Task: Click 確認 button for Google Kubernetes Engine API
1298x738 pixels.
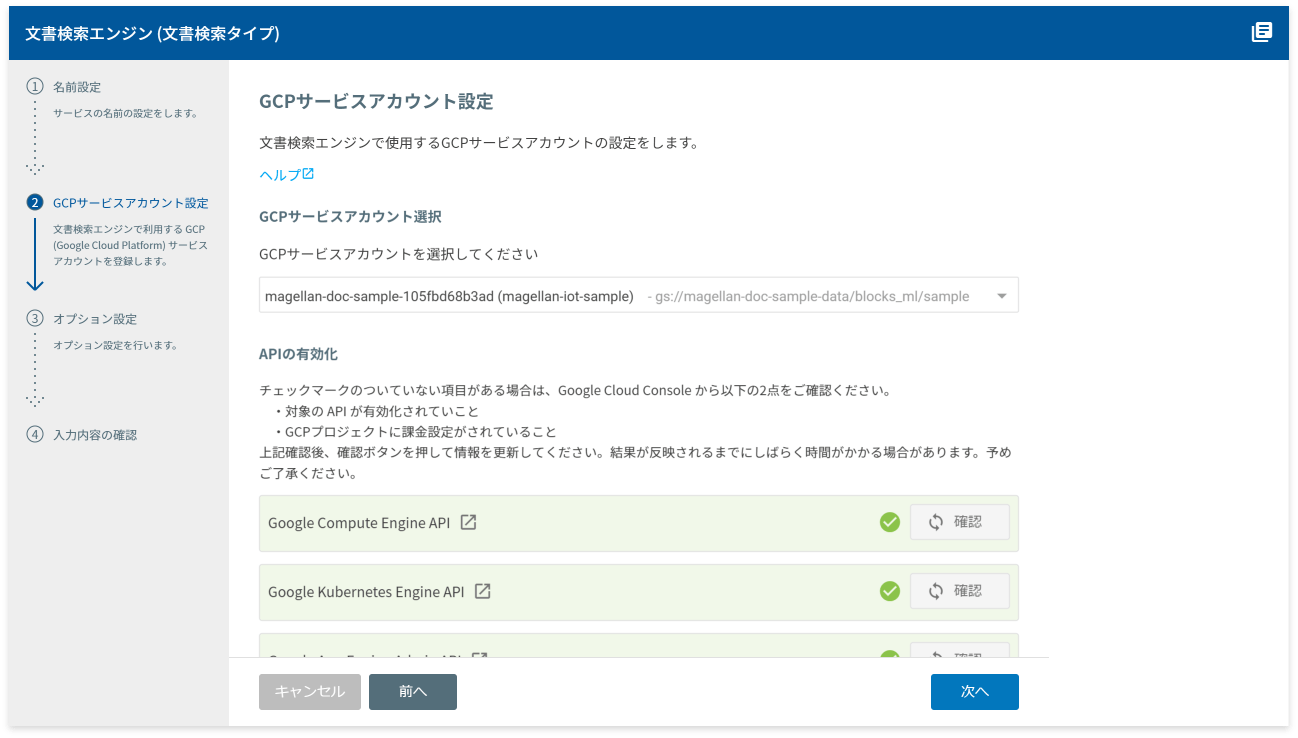Action: coord(959,591)
